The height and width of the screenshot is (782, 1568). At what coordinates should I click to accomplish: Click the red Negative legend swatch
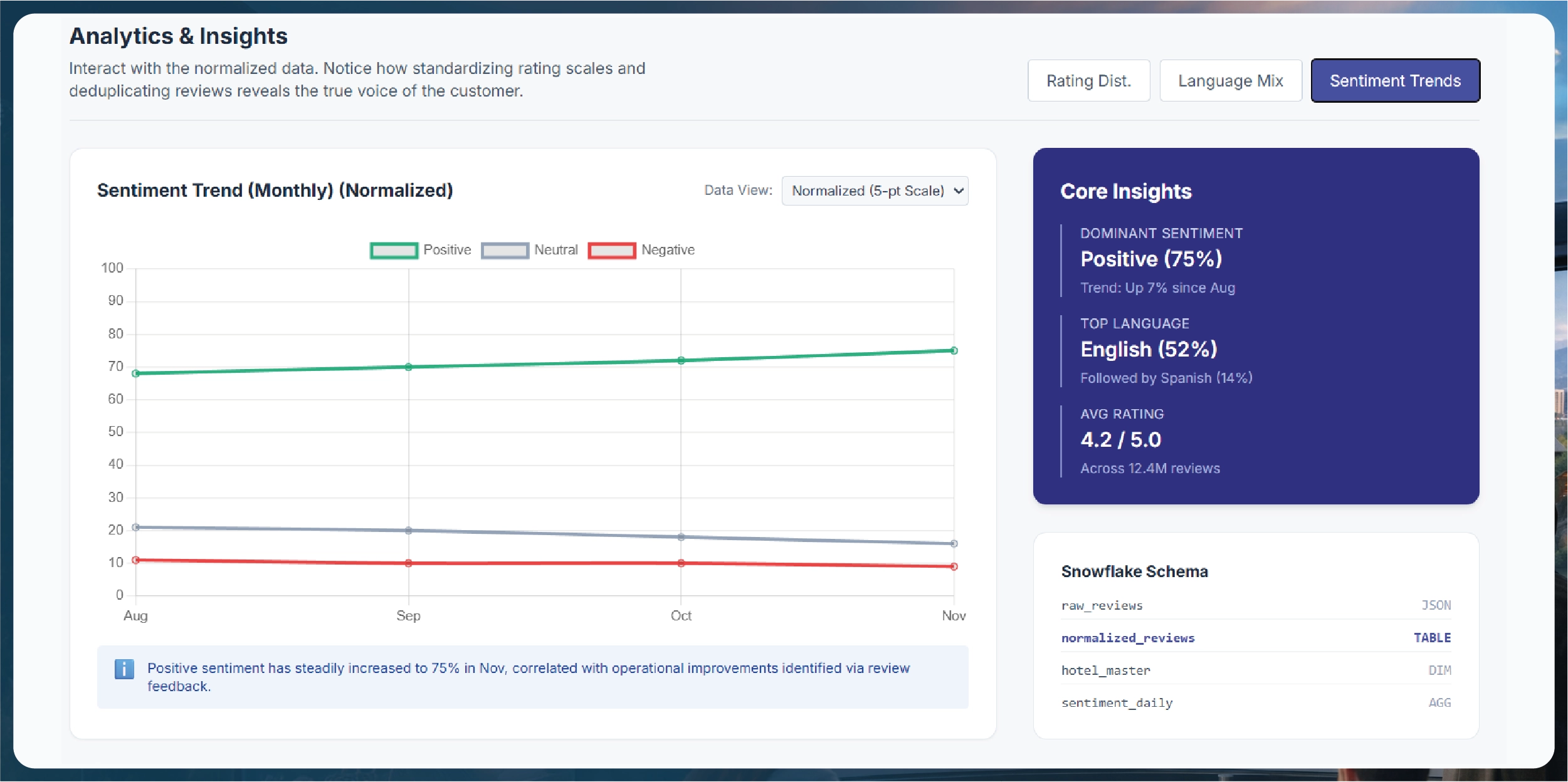tap(612, 251)
